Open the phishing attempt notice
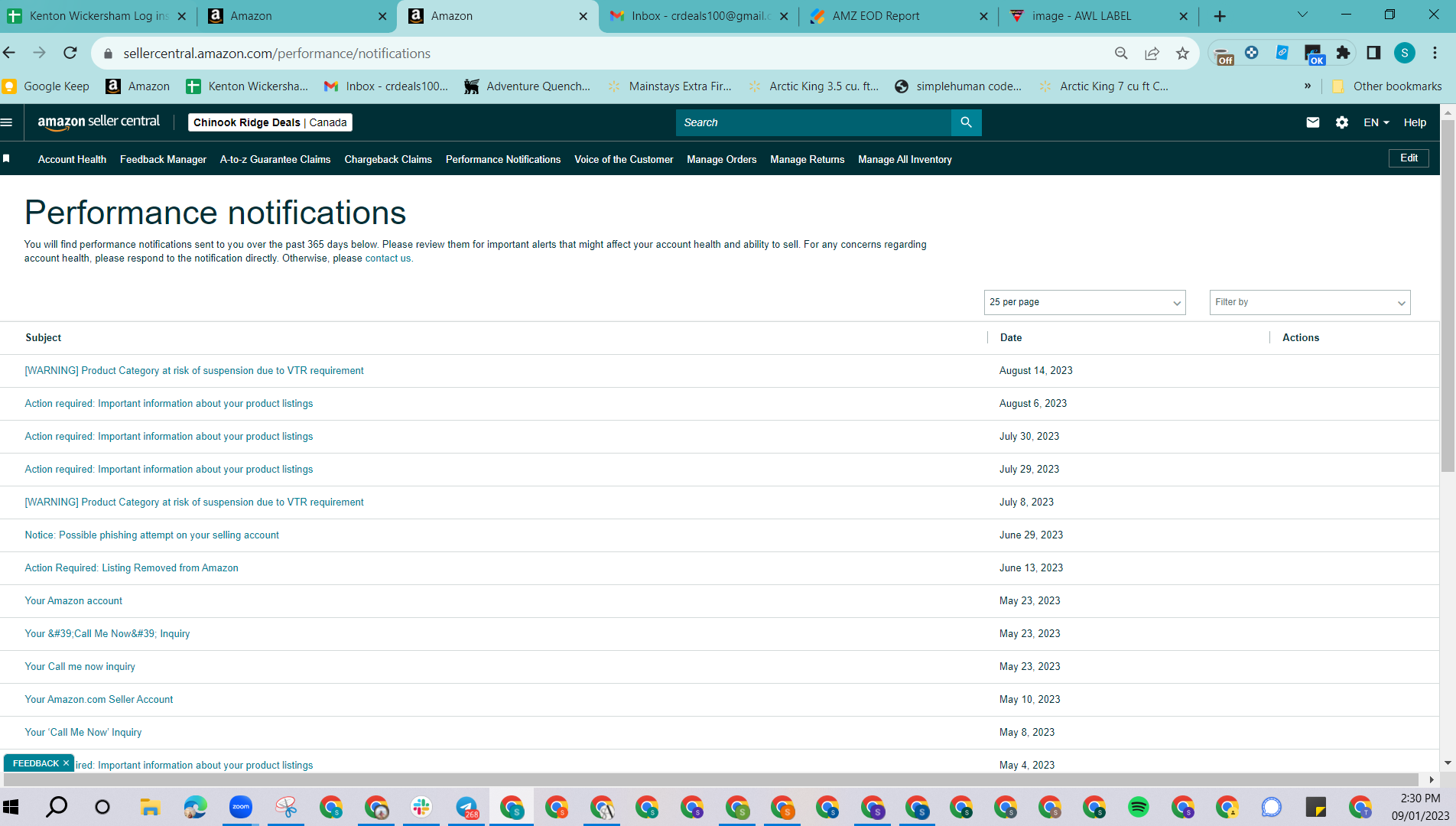1456x826 pixels. tap(151, 535)
